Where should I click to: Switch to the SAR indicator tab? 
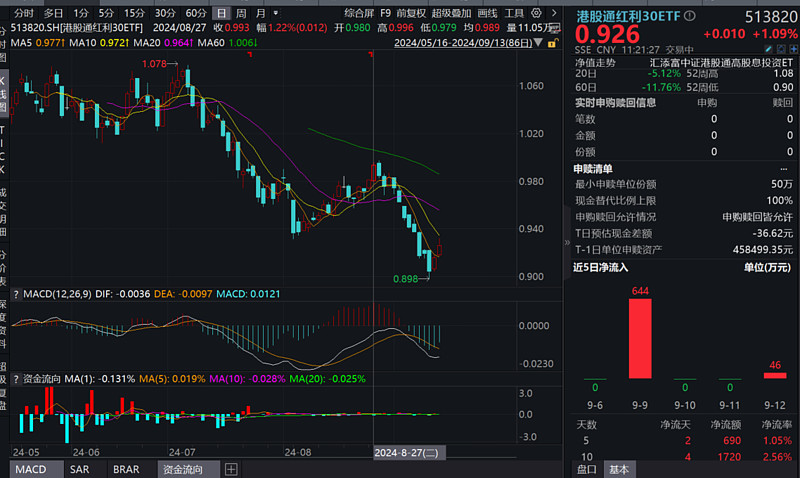(80, 469)
